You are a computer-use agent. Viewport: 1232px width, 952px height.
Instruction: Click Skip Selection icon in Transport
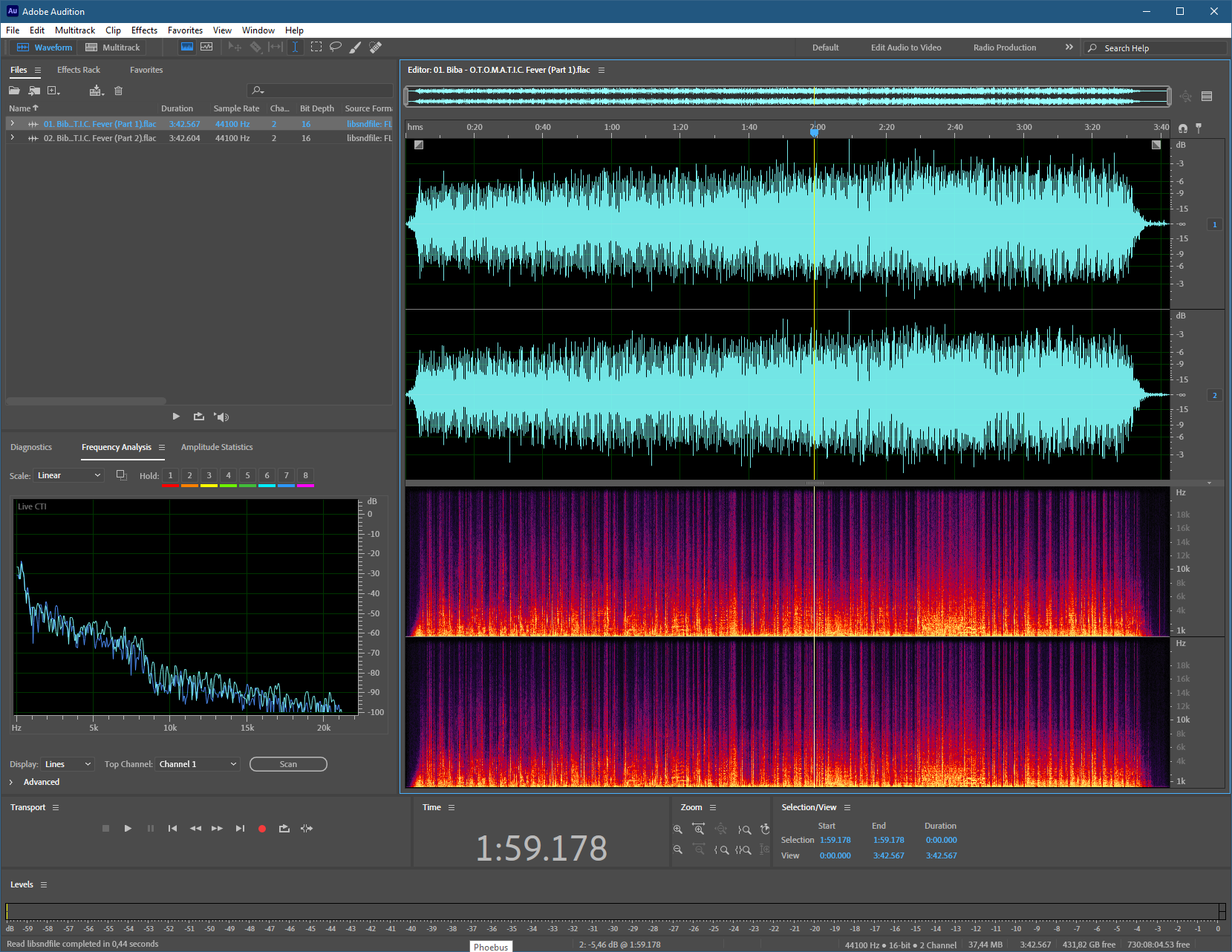click(x=307, y=828)
